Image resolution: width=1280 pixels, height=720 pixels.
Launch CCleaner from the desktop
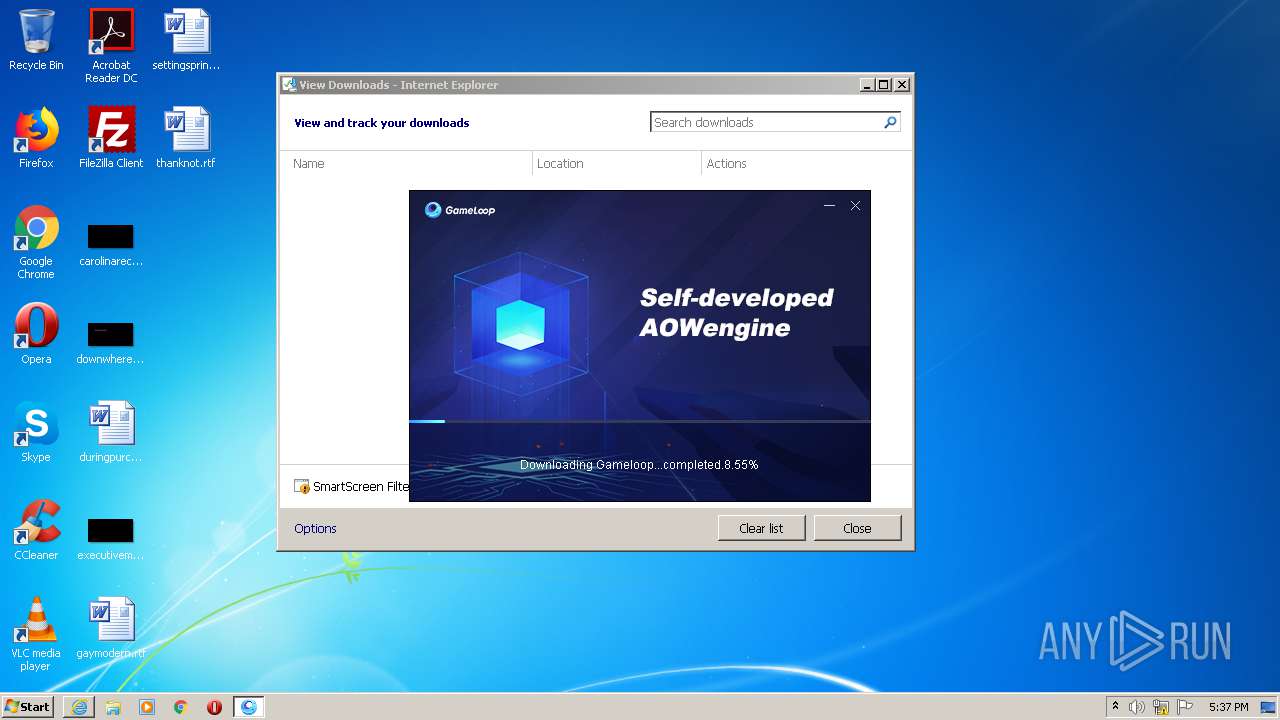coord(36,529)
